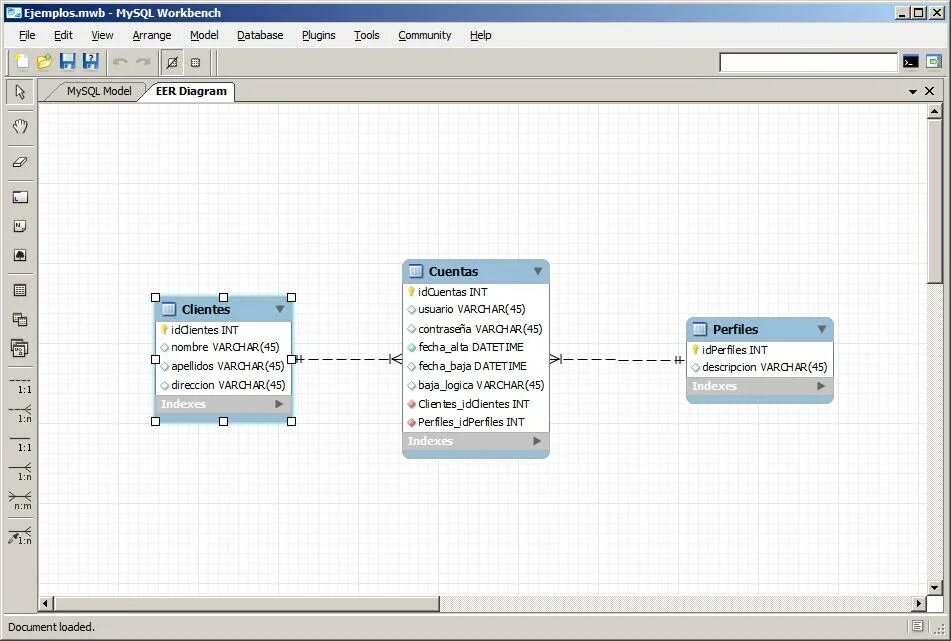Toggle the align-to-grid toolbar icon
Viewport: 951px width, 641px height.
[x=195, y=62]
